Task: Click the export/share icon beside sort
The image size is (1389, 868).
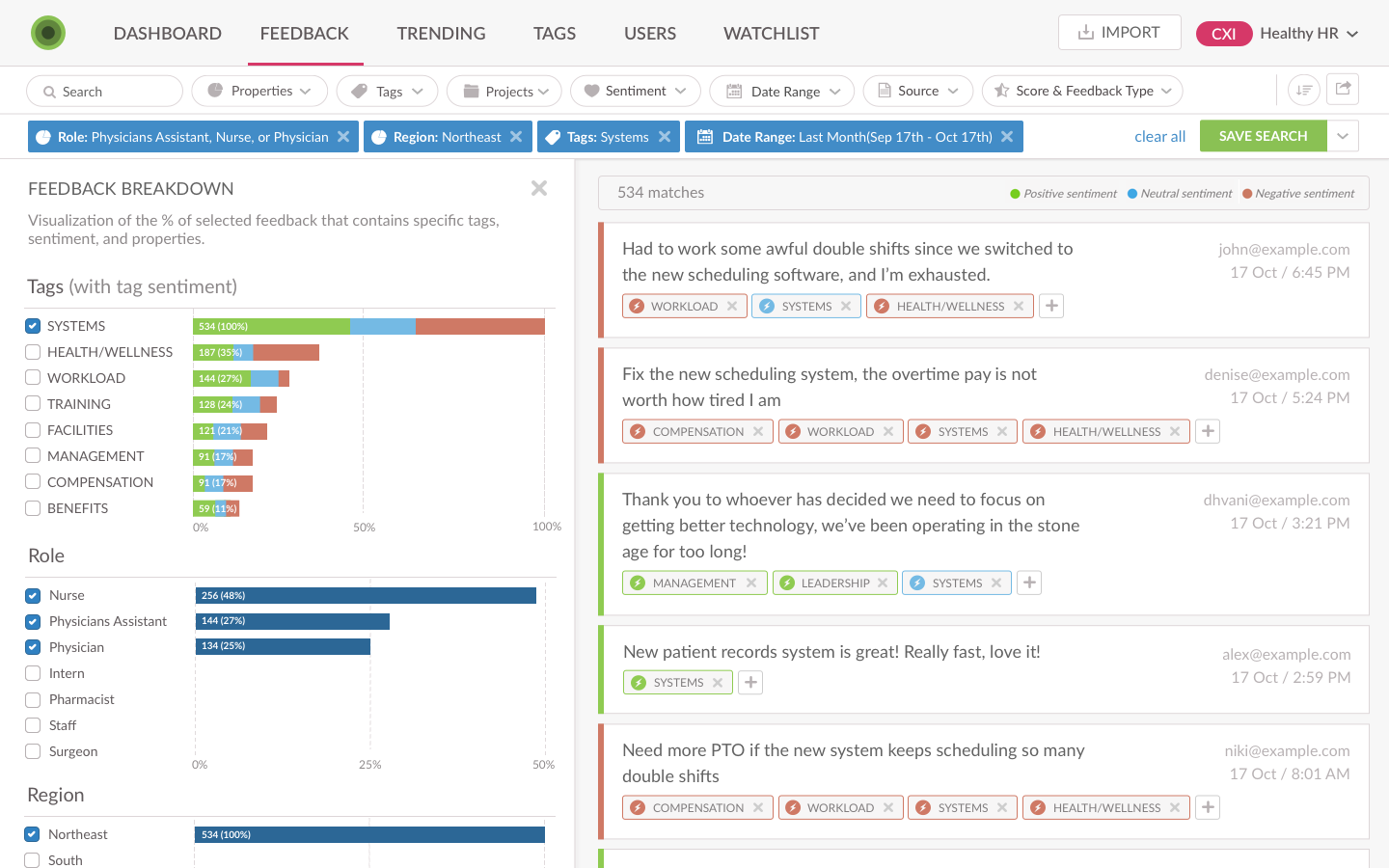Action: tap(1343, 90)
